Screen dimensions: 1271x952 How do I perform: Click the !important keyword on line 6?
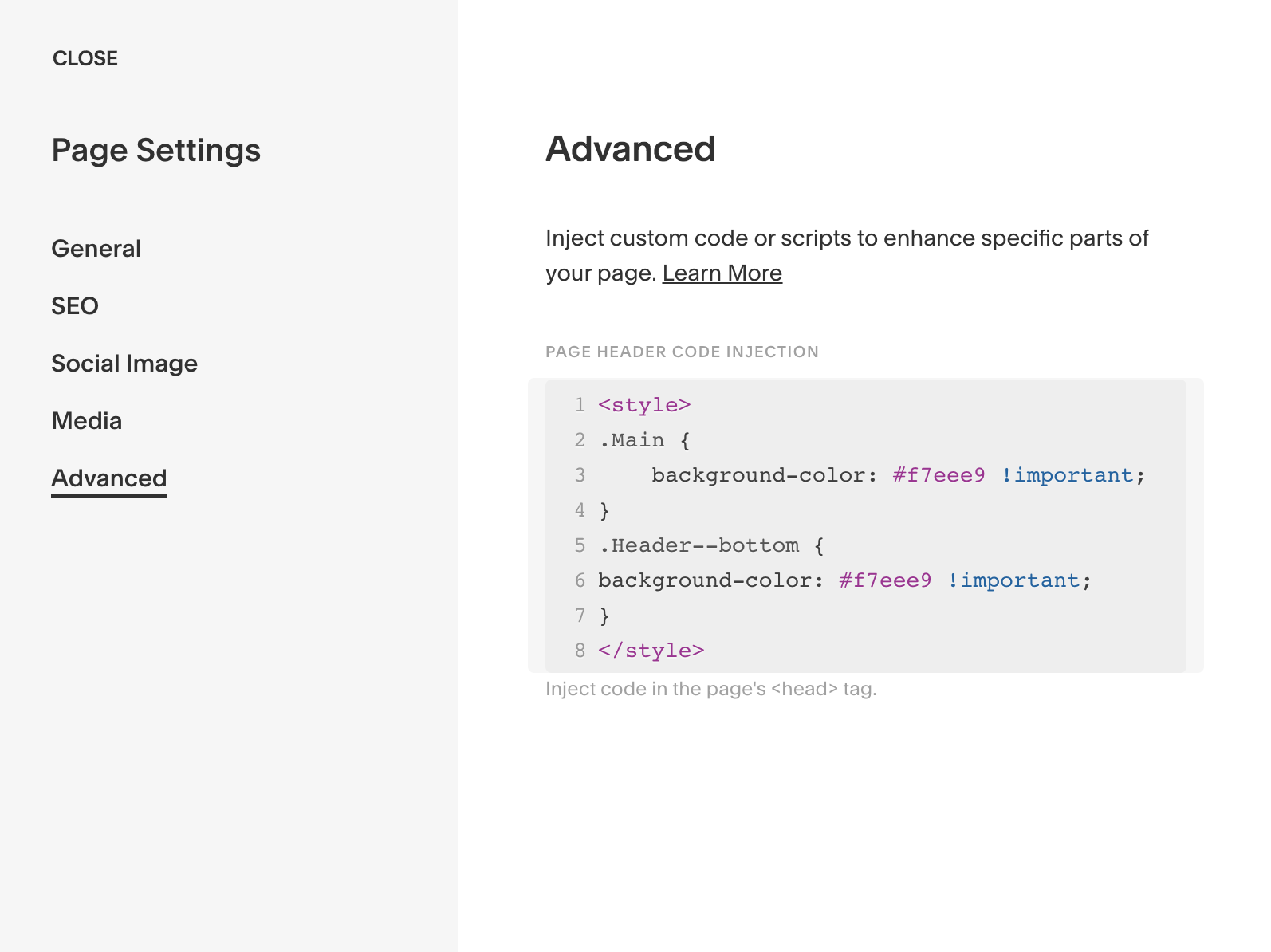click(x=1013, y=580)
